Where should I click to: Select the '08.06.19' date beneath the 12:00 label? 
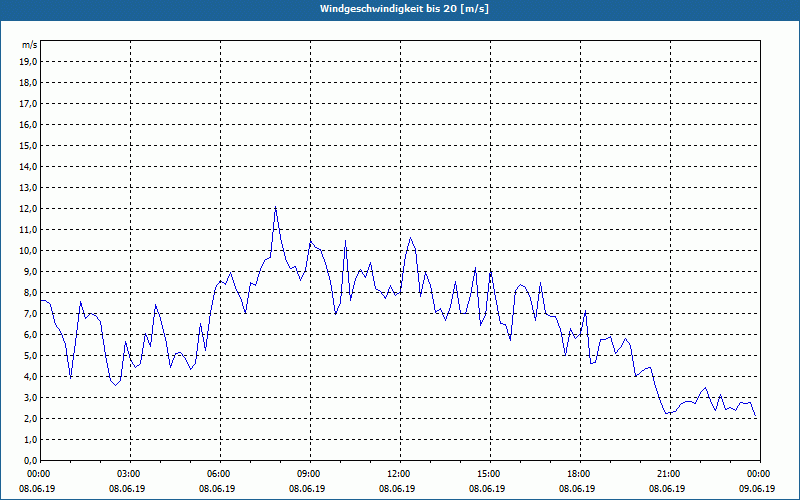[x=397, y=489]
